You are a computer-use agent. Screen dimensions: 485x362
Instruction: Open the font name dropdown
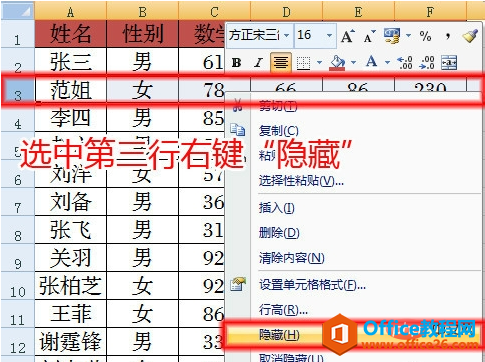[287, 35]
